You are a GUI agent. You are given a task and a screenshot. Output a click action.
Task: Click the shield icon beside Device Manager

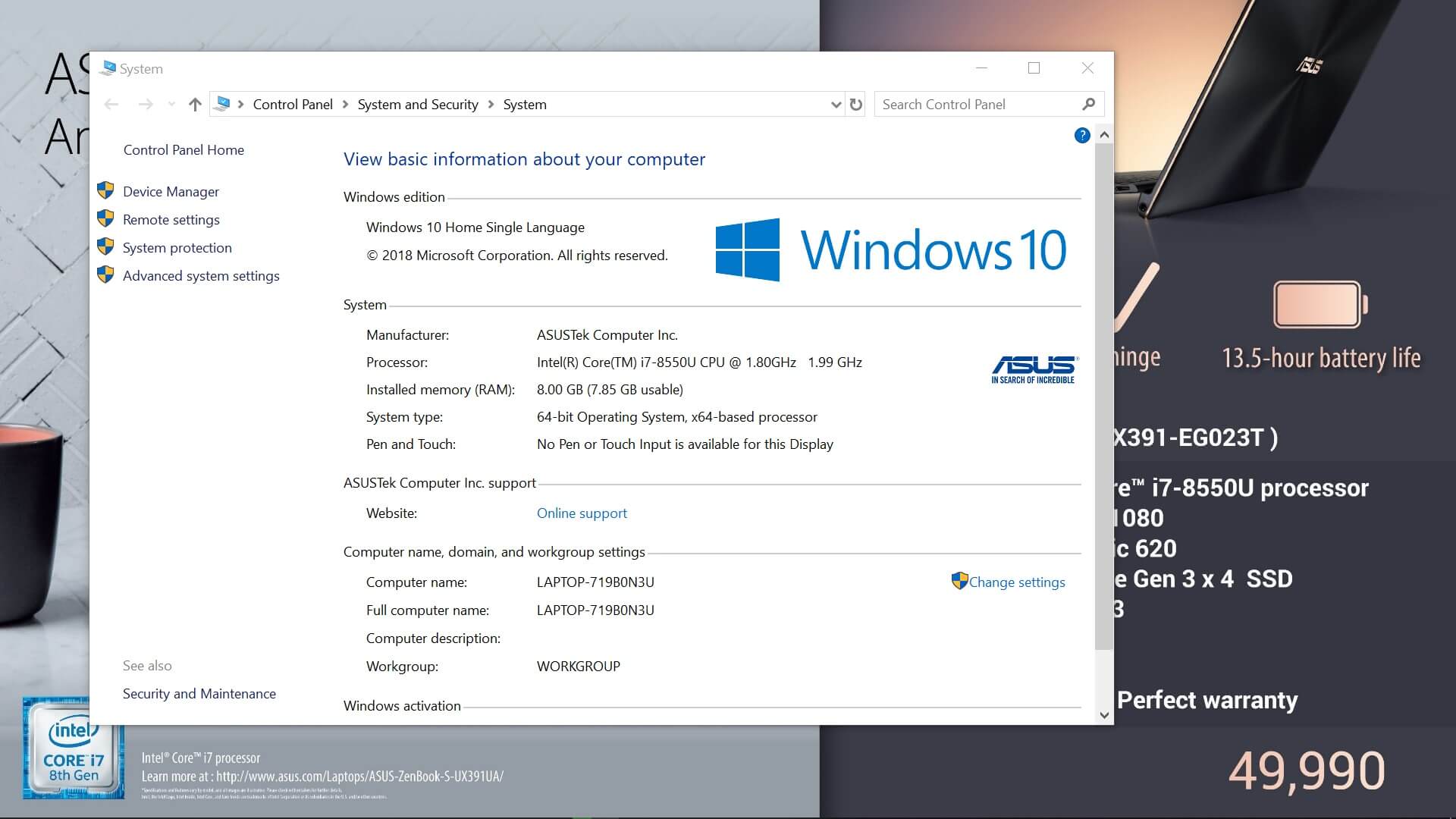106,190
